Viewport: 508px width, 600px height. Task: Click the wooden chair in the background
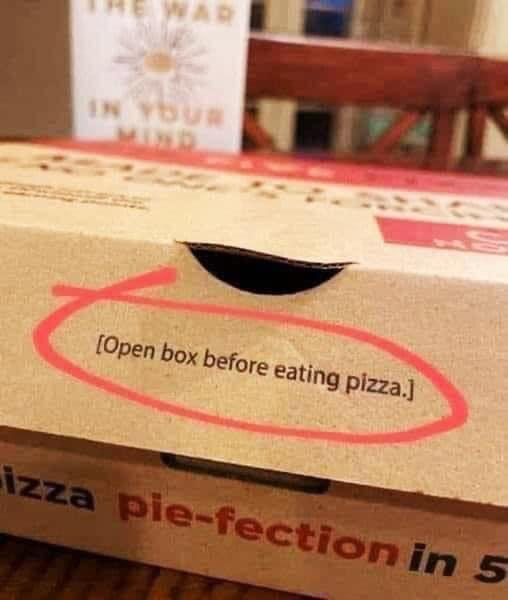[377, 101]
